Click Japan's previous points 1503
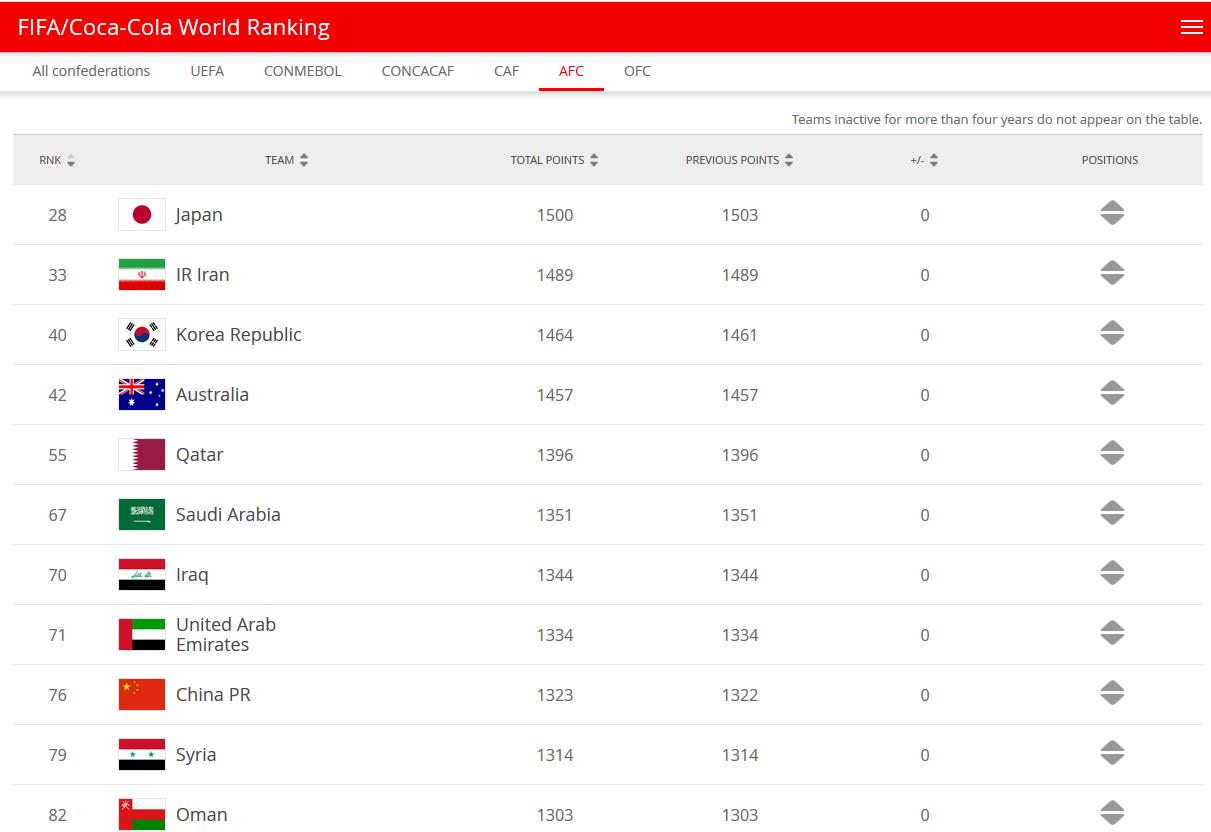 pos(740,215)
